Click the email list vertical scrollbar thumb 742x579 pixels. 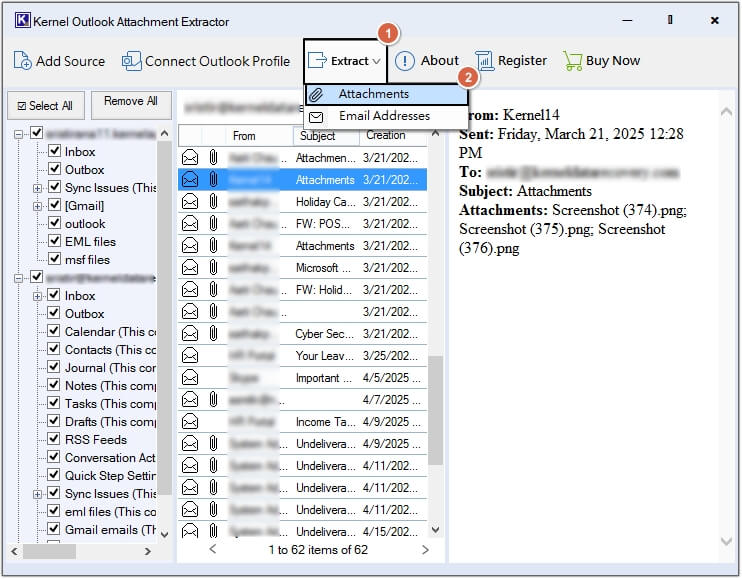(435, 411)
